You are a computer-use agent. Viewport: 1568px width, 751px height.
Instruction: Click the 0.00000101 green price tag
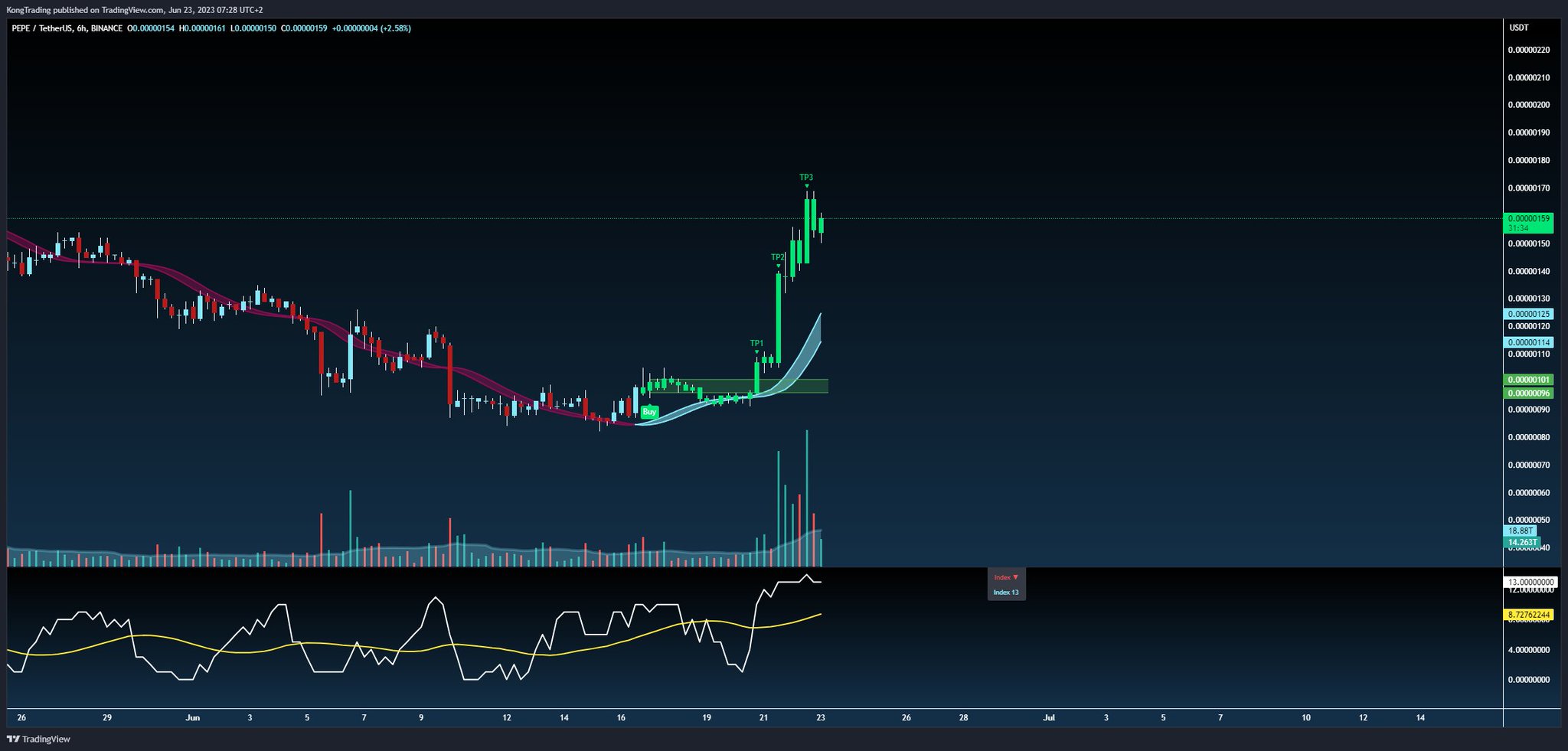(1528, 380)
